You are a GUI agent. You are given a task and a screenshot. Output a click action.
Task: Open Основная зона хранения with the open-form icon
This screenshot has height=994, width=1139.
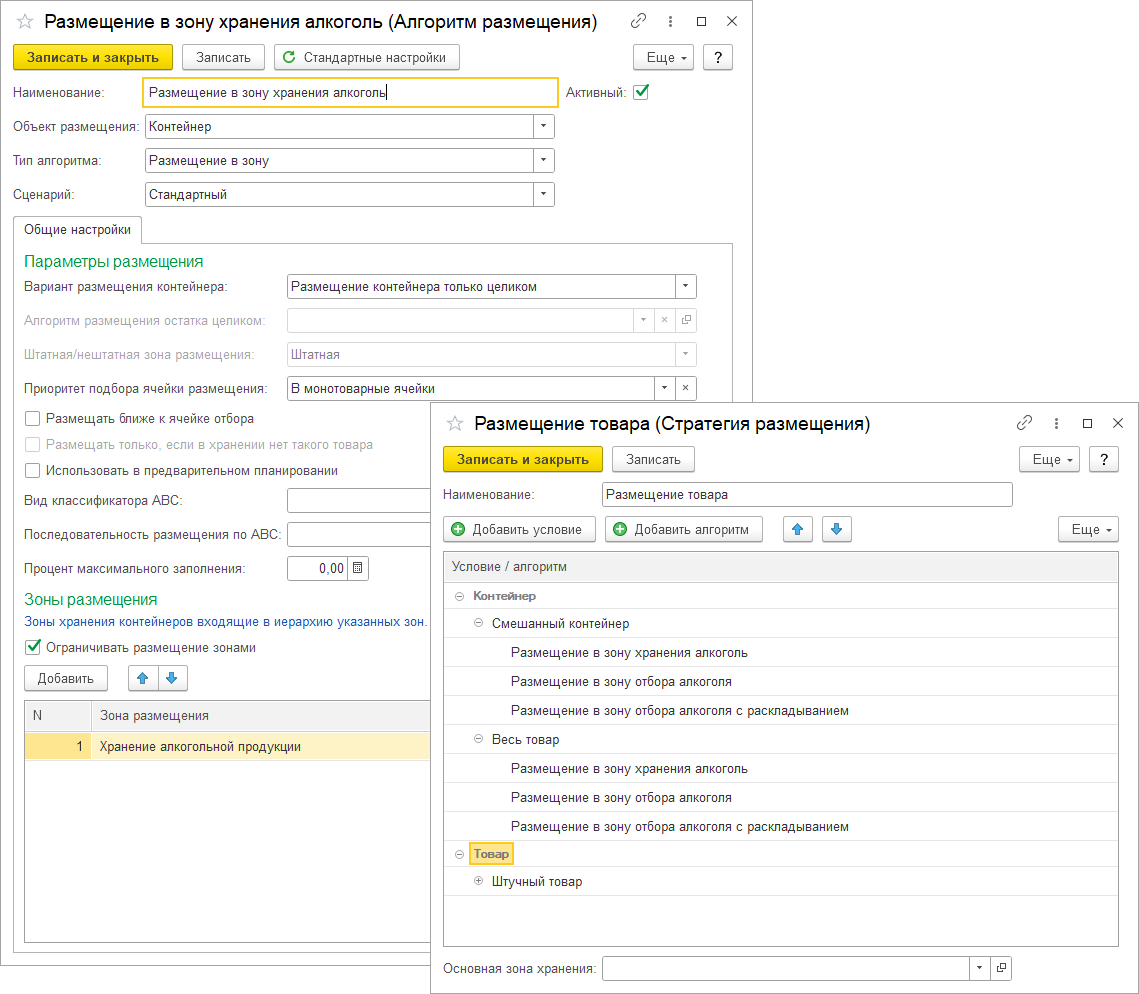point(1000,968)
